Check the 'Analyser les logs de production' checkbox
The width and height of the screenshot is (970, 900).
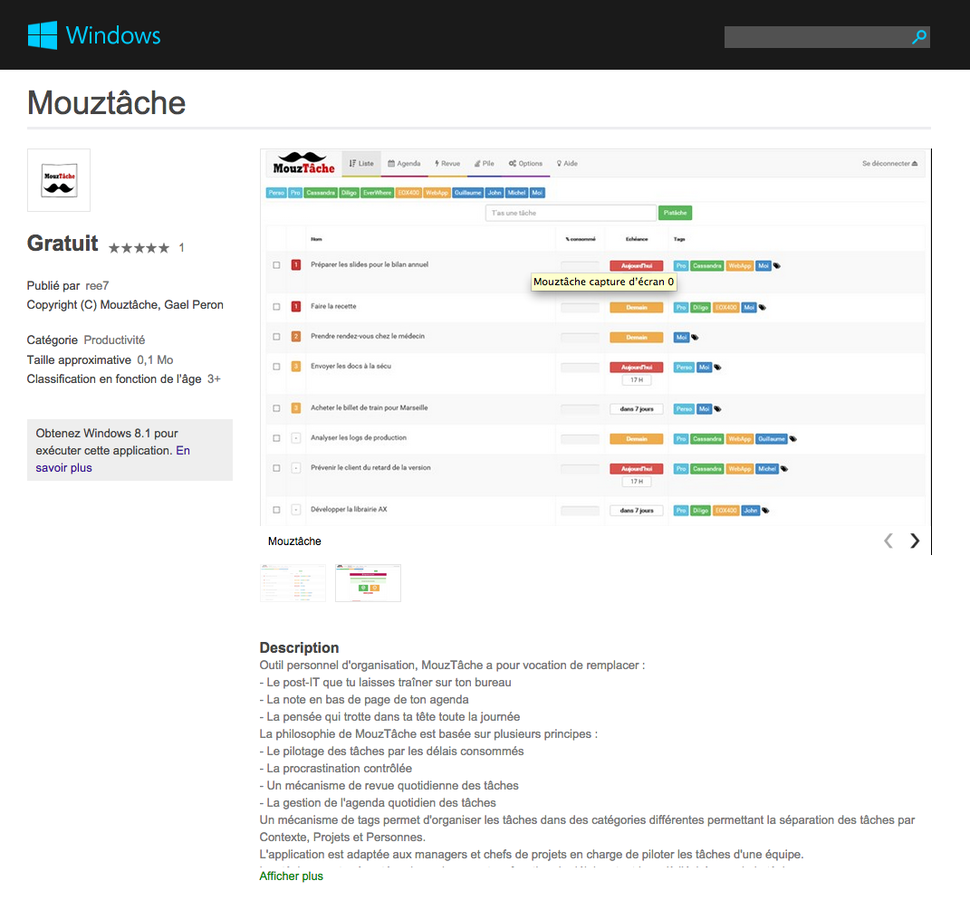point(277,438)
